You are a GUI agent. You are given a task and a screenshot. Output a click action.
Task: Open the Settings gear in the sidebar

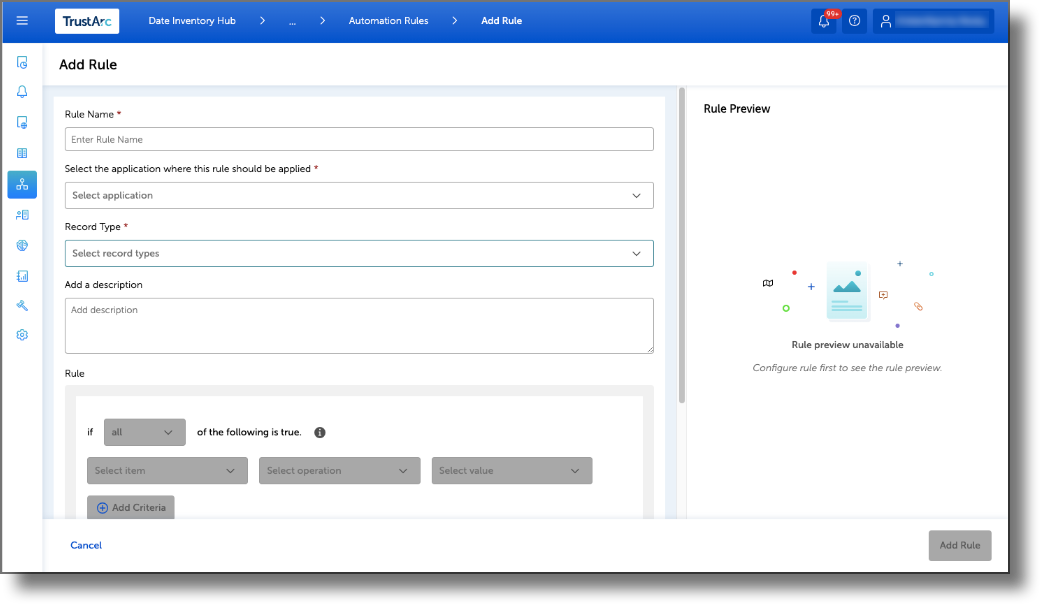[21, 334]
